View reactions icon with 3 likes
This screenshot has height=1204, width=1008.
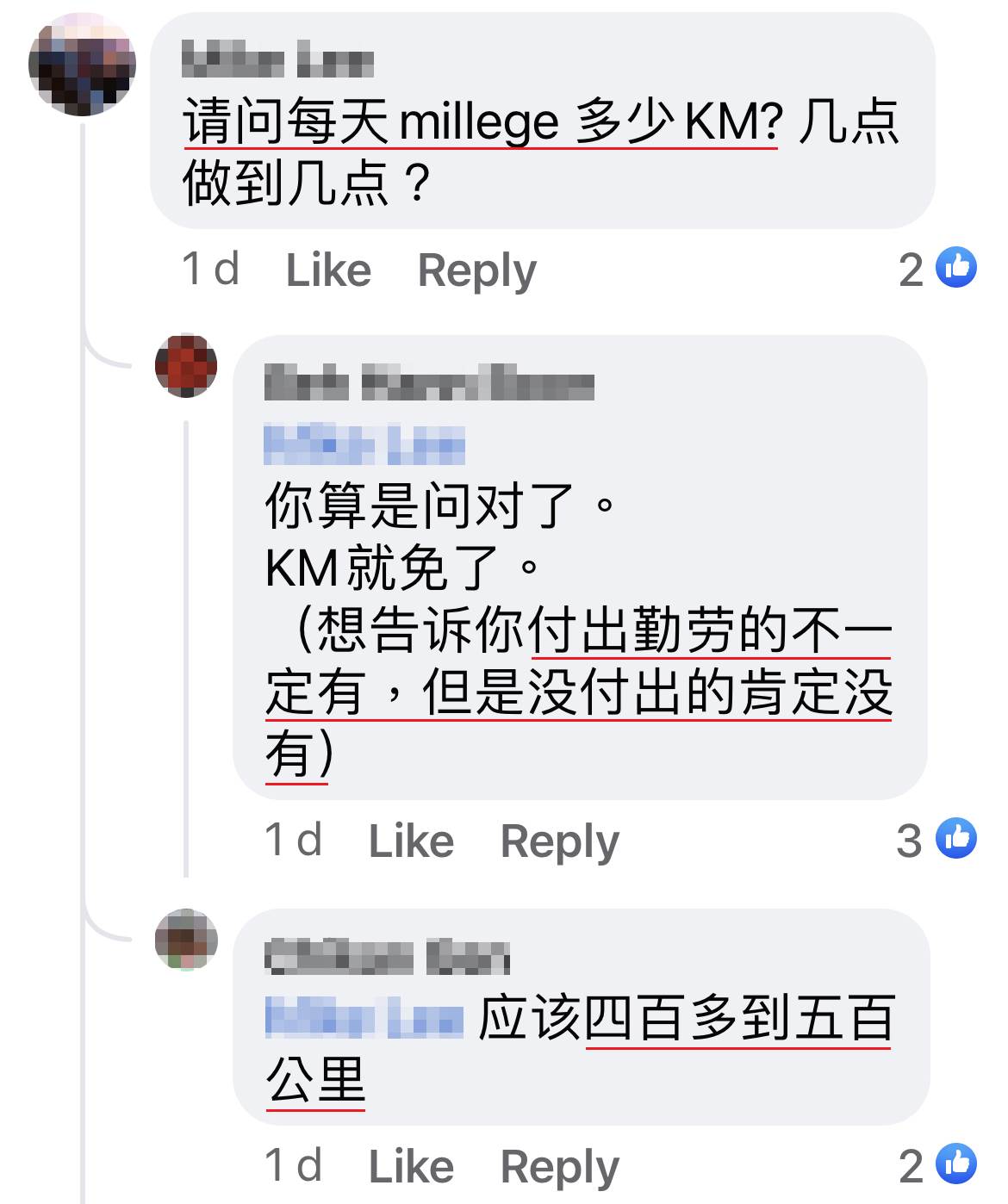(956, 839)
